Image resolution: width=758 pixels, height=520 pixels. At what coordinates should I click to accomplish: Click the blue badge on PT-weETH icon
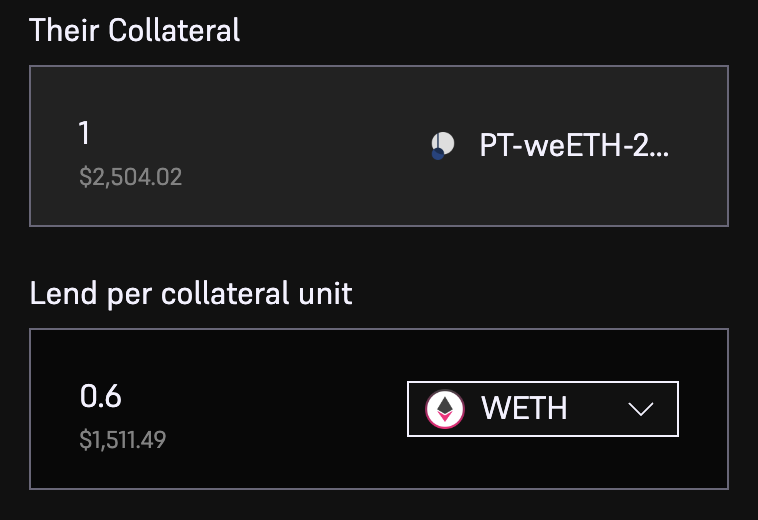(x=438, y=154)
